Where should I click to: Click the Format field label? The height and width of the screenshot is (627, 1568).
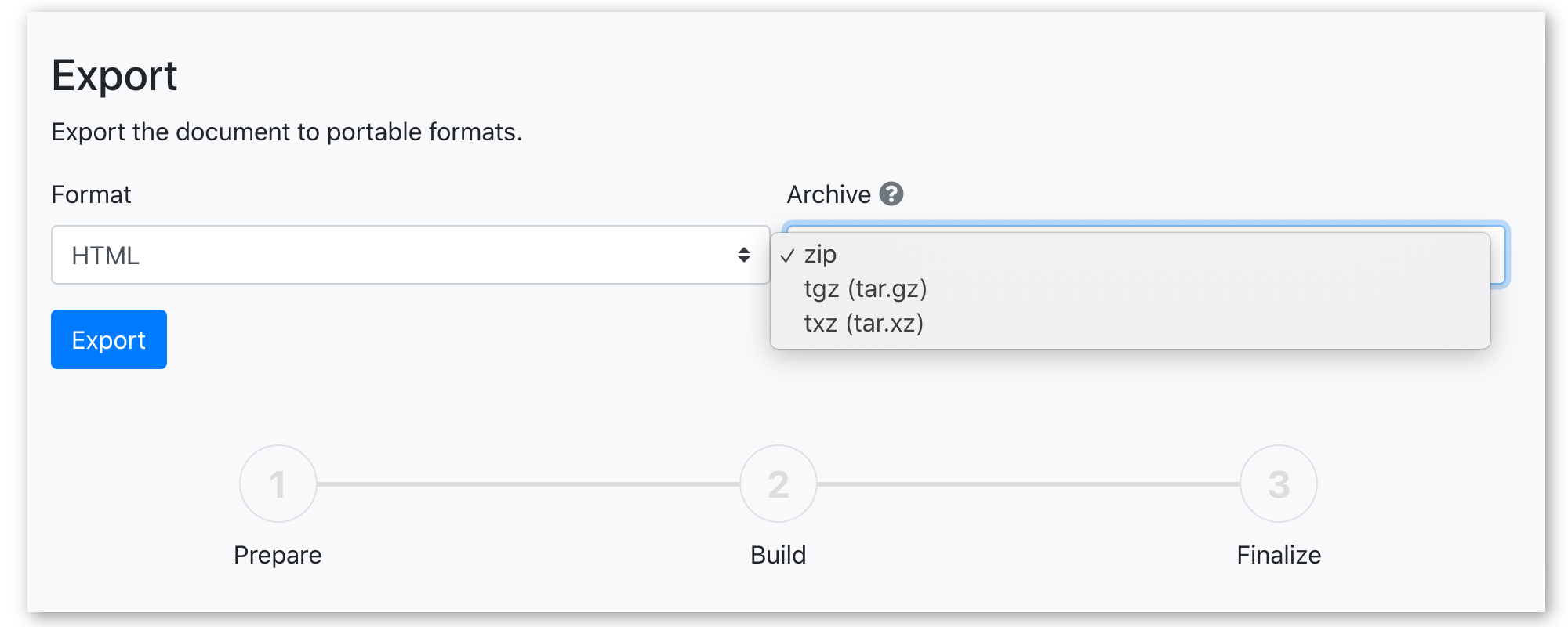coord(91,194)
